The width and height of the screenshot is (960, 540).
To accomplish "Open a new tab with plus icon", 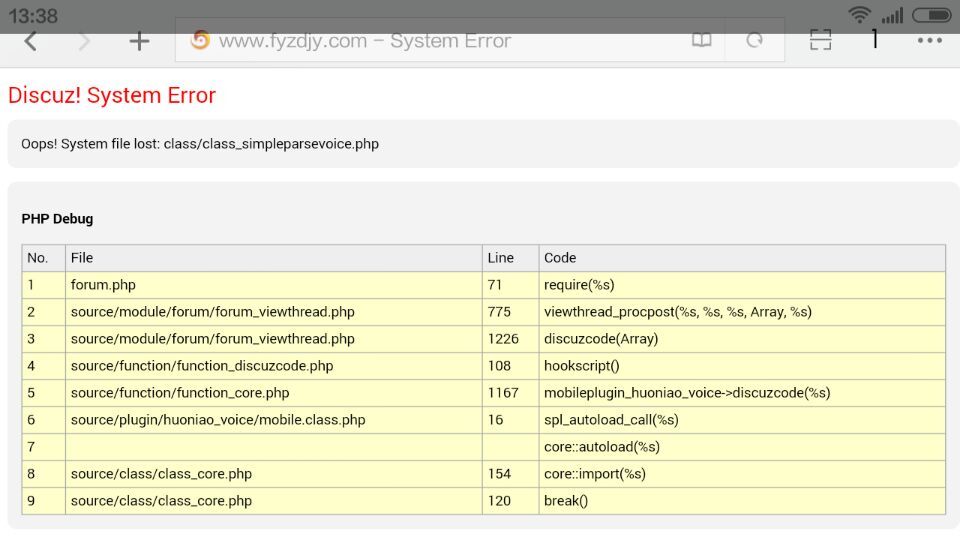I will point(139,41).
